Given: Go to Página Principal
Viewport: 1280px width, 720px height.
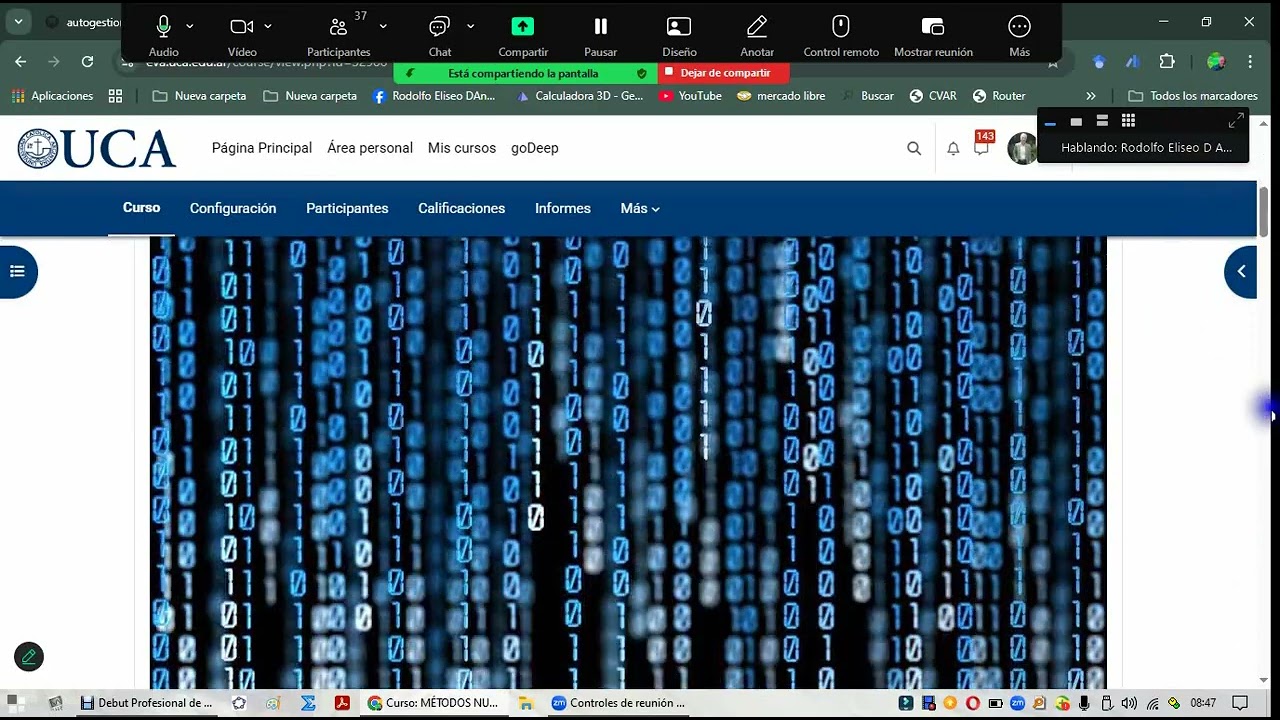Looking at the screenshot, I should [x=262, y=148].
